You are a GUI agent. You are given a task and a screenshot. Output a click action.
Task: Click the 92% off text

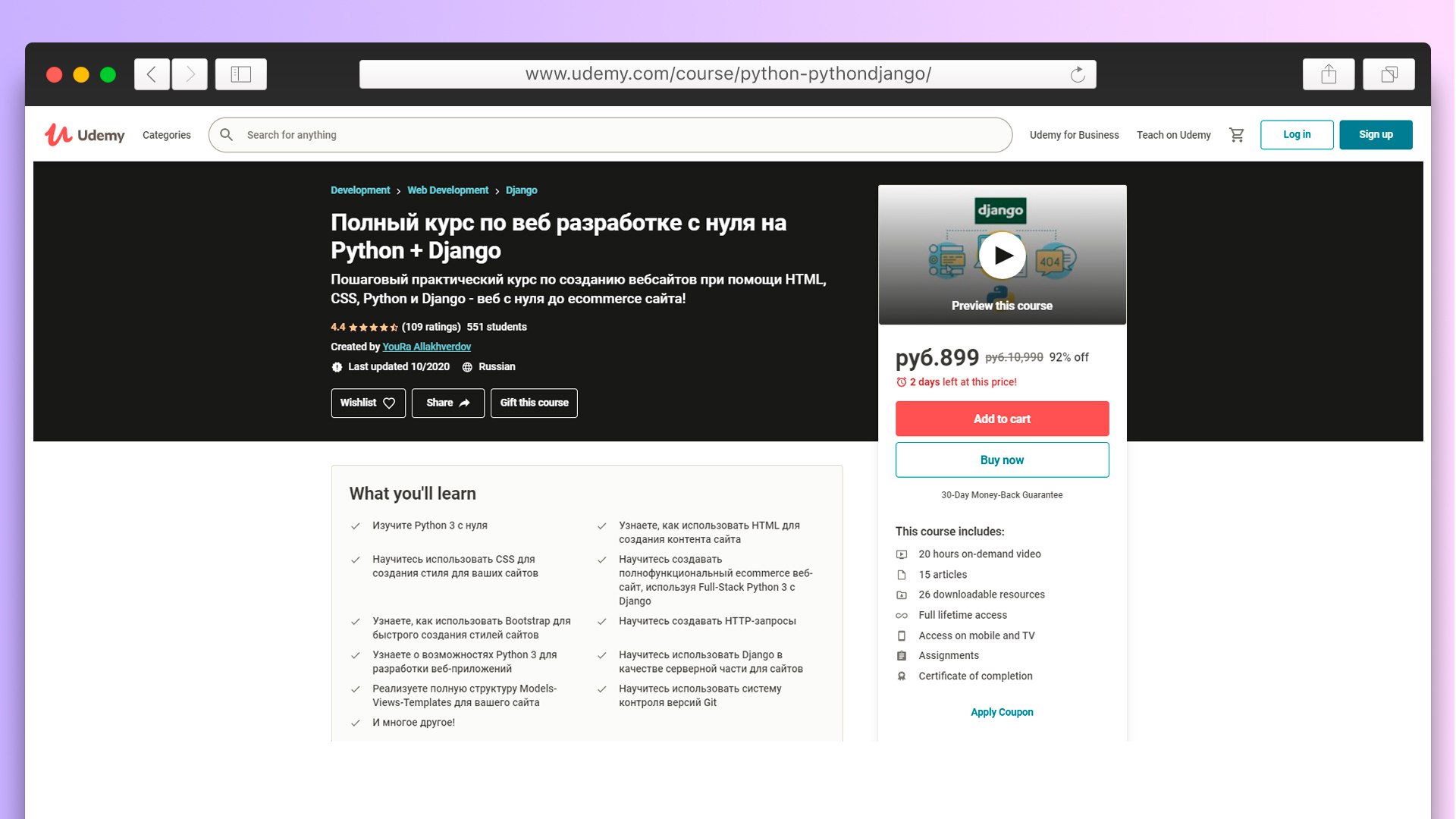pos(1069,357)
